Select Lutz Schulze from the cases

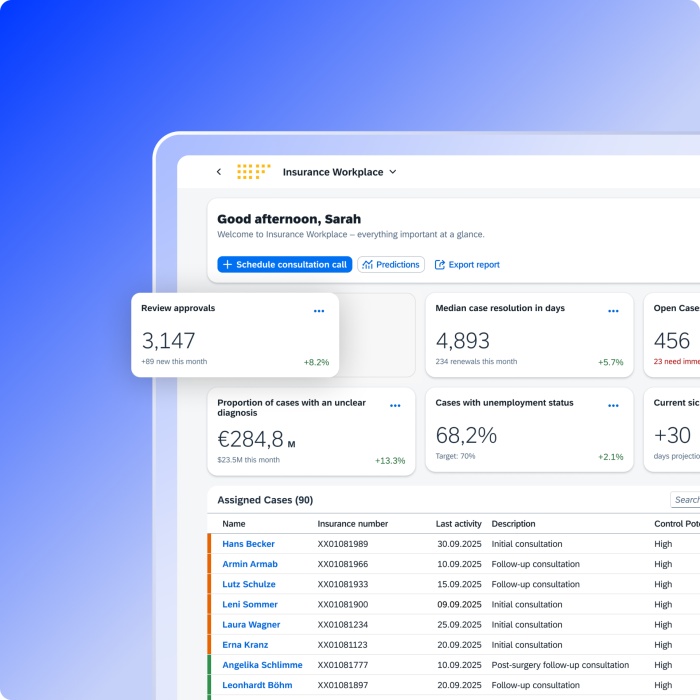(x=248, y=584)
